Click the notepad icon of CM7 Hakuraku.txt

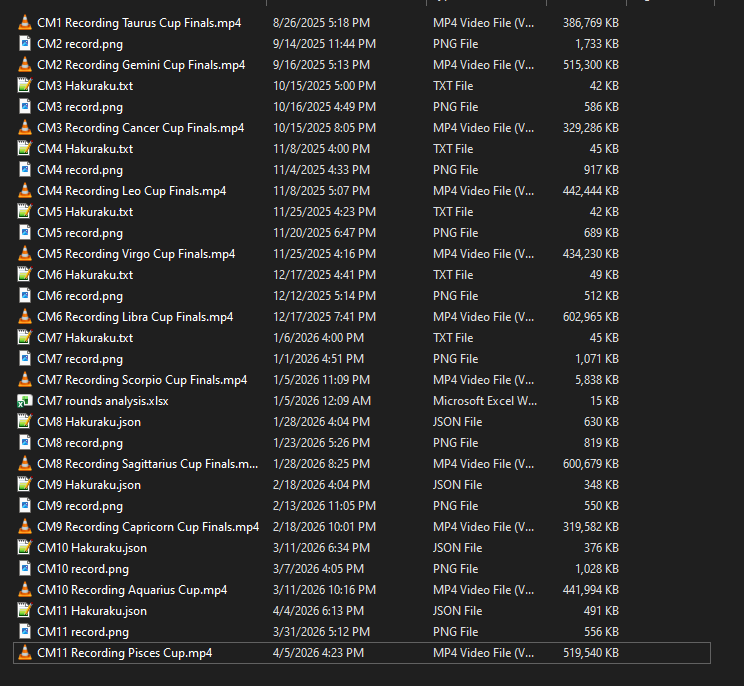pyautogui.click(x=25, y=338)
